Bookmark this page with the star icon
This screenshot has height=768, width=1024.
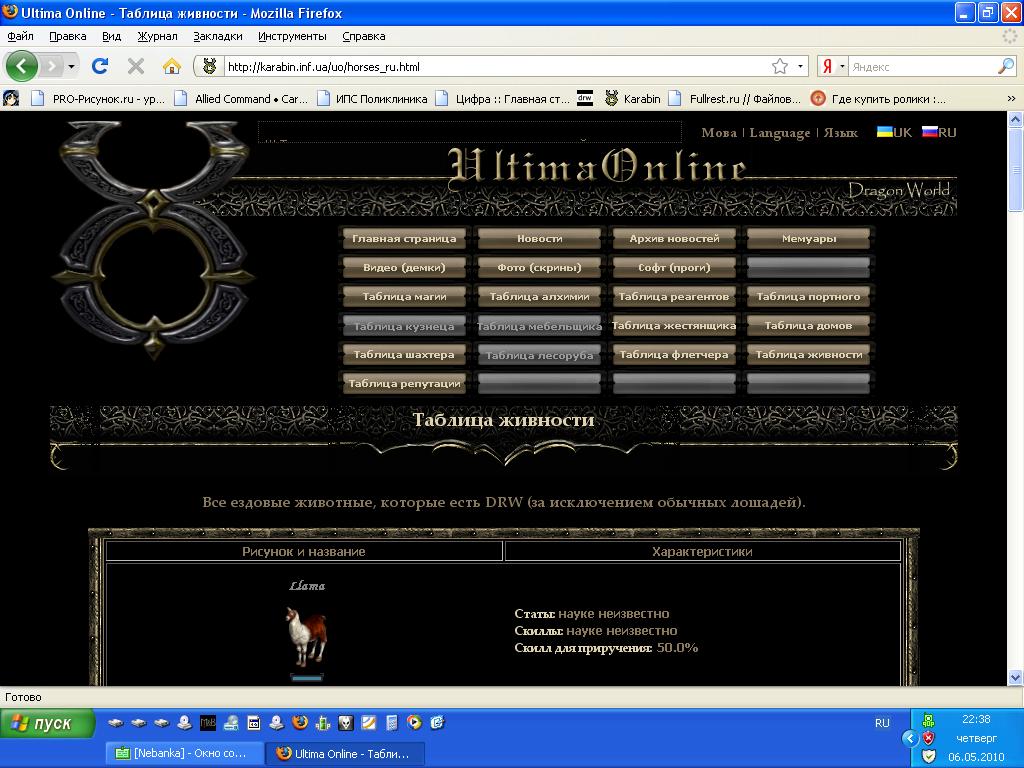click(x=780, y=66)
